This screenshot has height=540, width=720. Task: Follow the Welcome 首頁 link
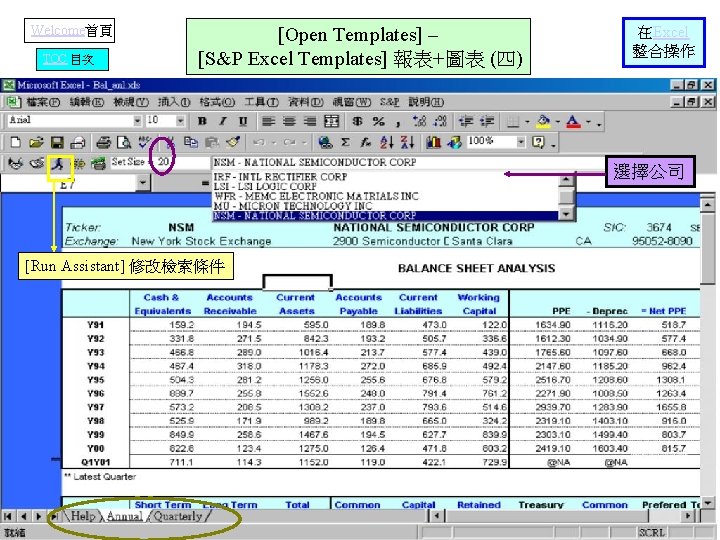coord(69,30)
